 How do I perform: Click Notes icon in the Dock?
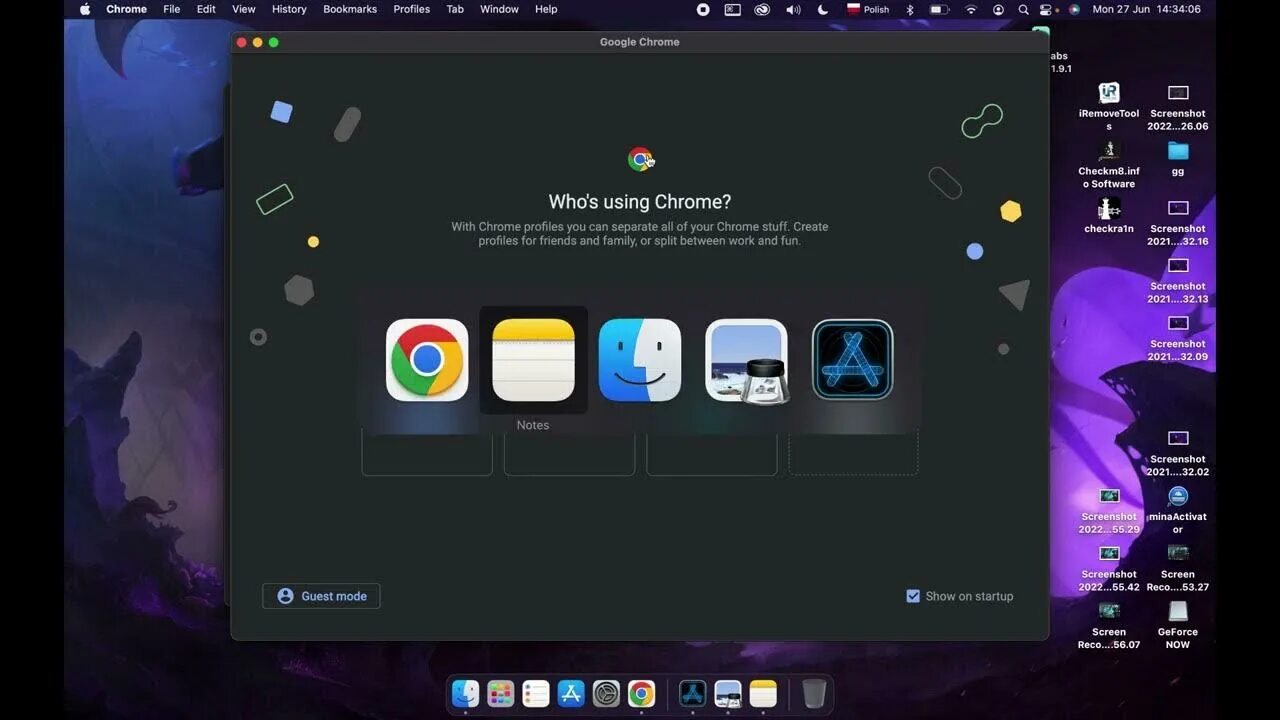763,693
